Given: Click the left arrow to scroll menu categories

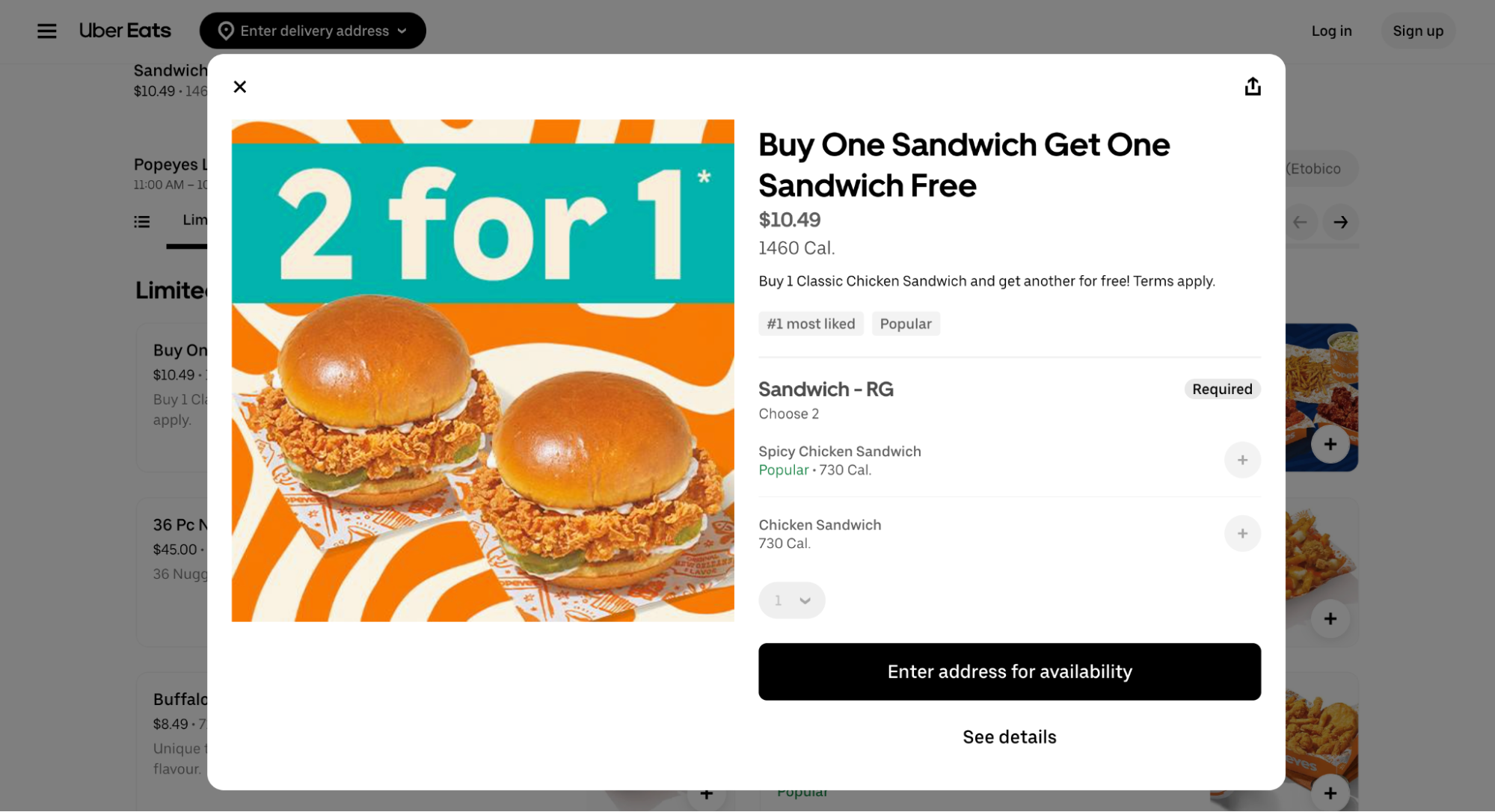Looking at the screenshot, I should 1301,222.
